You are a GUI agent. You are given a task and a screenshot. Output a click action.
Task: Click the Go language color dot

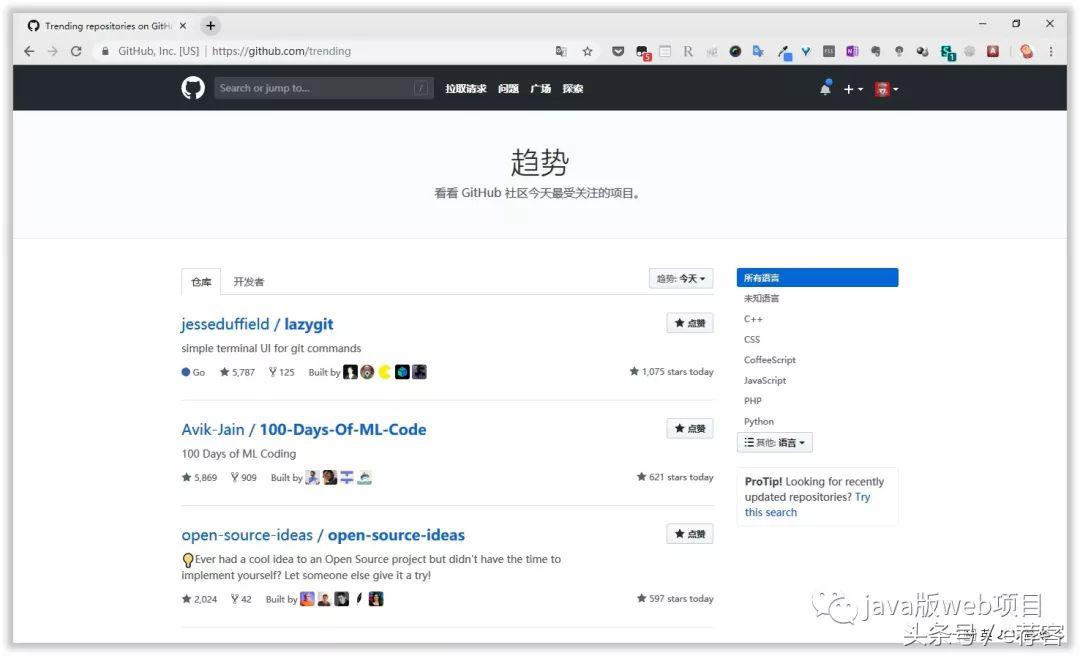point(184,371)
